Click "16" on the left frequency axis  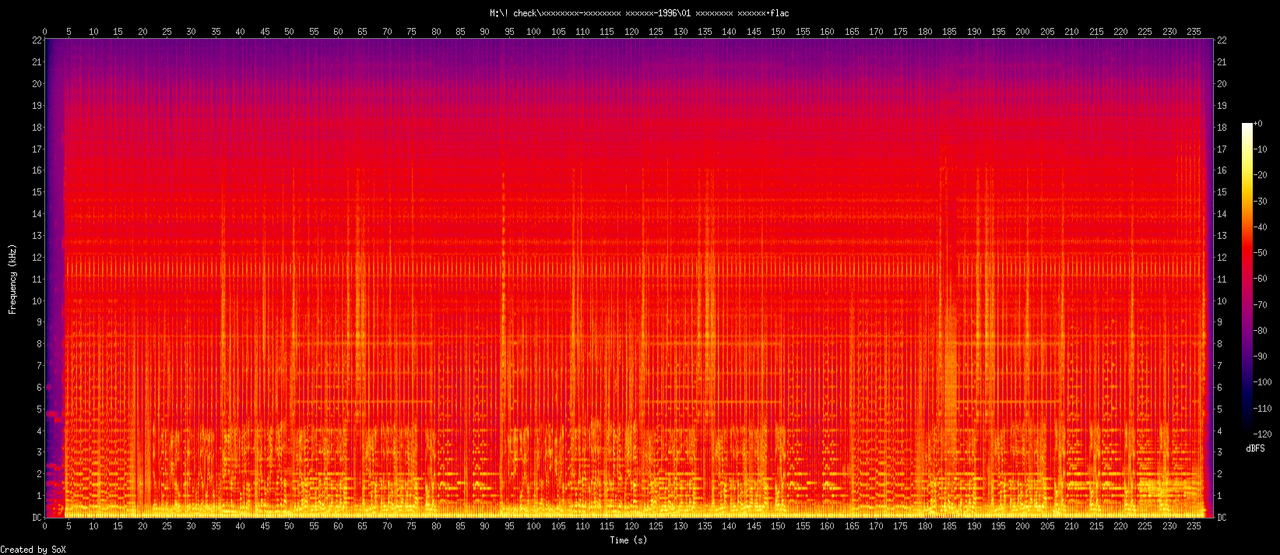(x=36, y=170)
